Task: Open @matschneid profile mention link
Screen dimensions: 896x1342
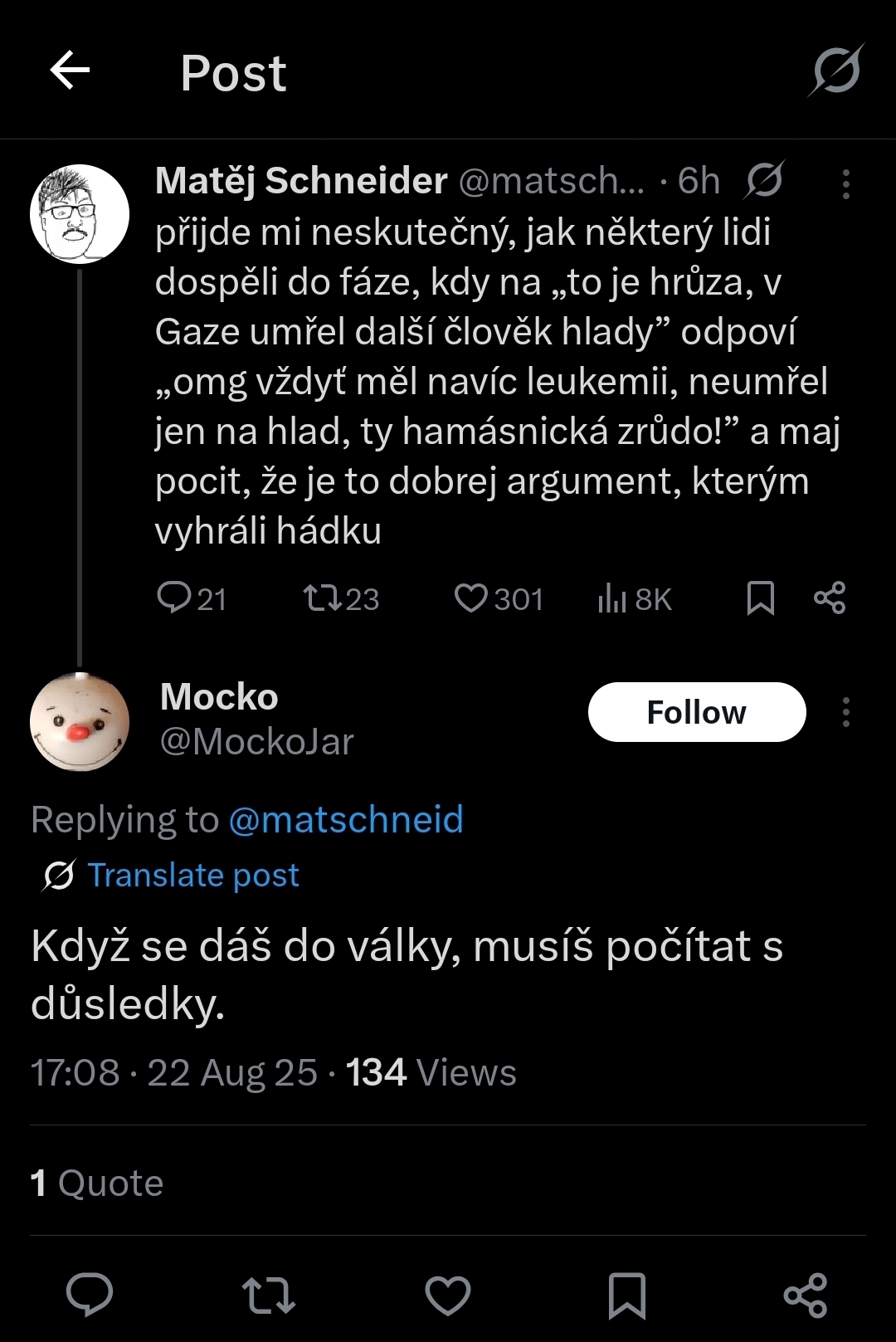Action: (x=345, y=820)
